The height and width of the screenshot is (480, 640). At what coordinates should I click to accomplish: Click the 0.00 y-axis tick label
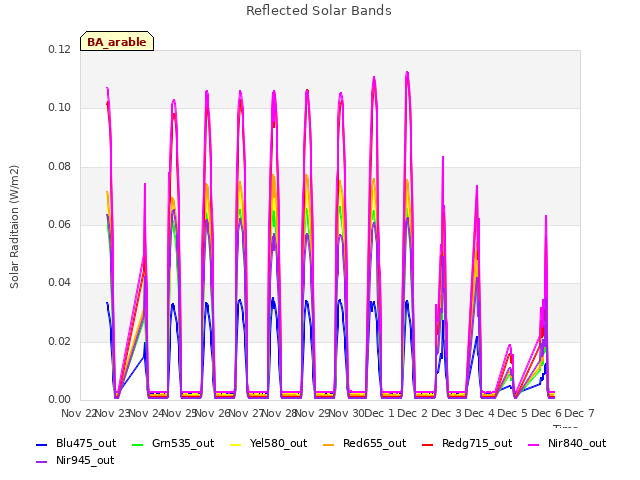[x=60, y=399]
